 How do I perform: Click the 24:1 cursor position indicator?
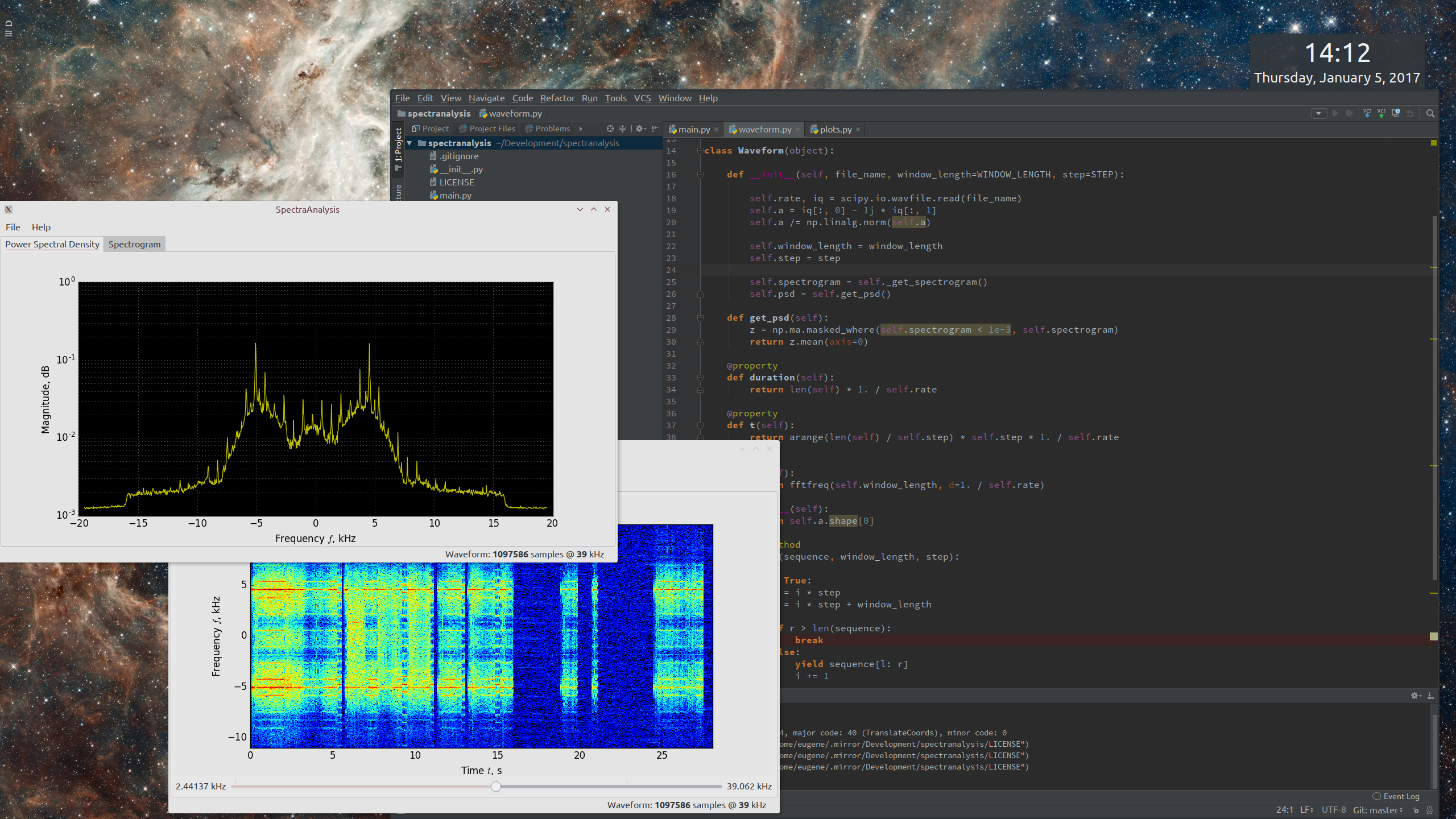click(x=1284, y=810)
